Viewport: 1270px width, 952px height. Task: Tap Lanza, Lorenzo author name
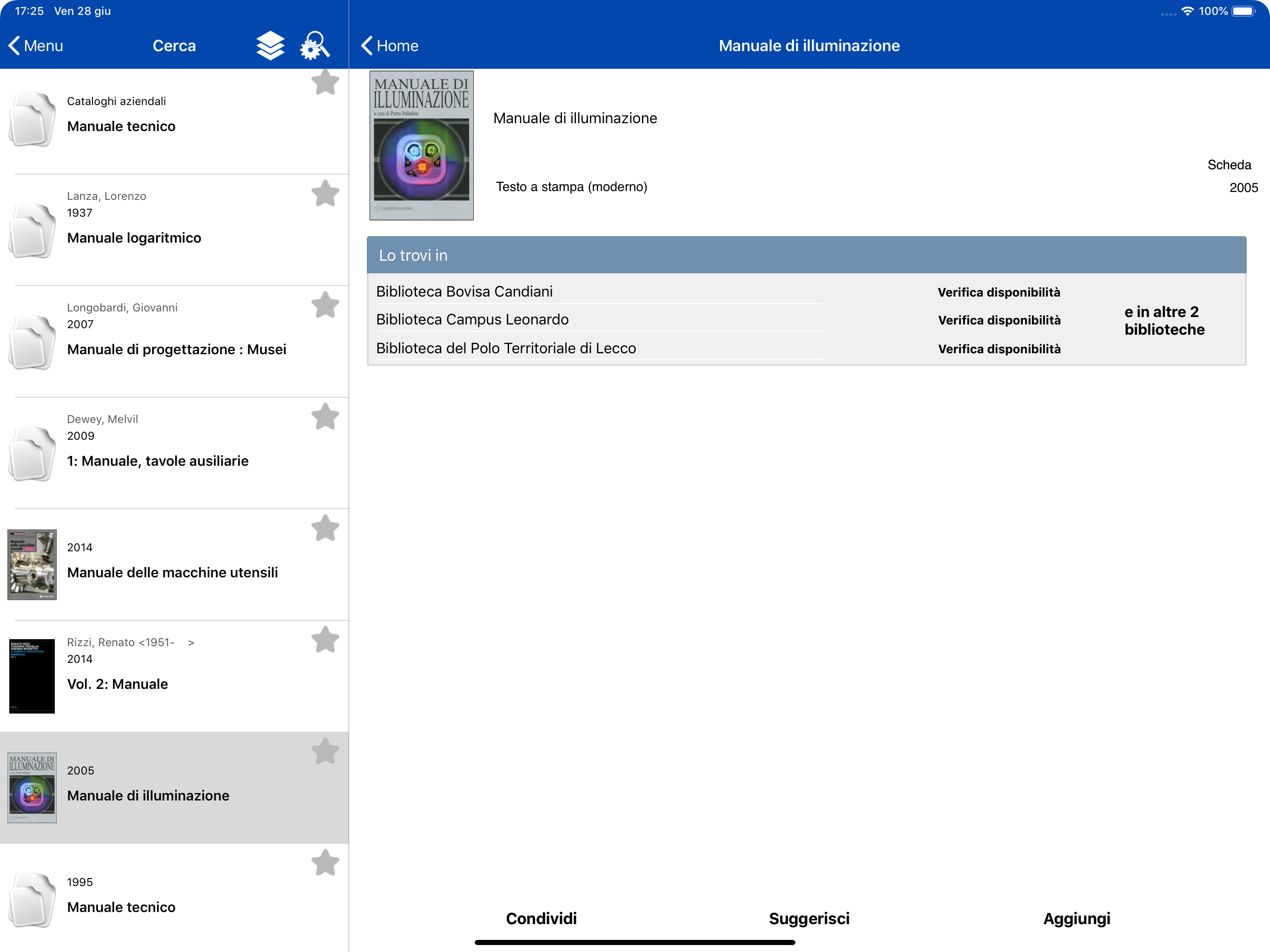coord(106,196)
